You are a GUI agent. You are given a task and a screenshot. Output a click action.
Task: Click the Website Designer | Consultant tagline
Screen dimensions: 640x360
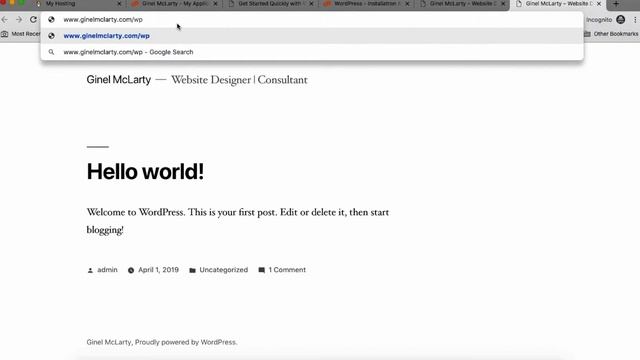coord(239,80)
